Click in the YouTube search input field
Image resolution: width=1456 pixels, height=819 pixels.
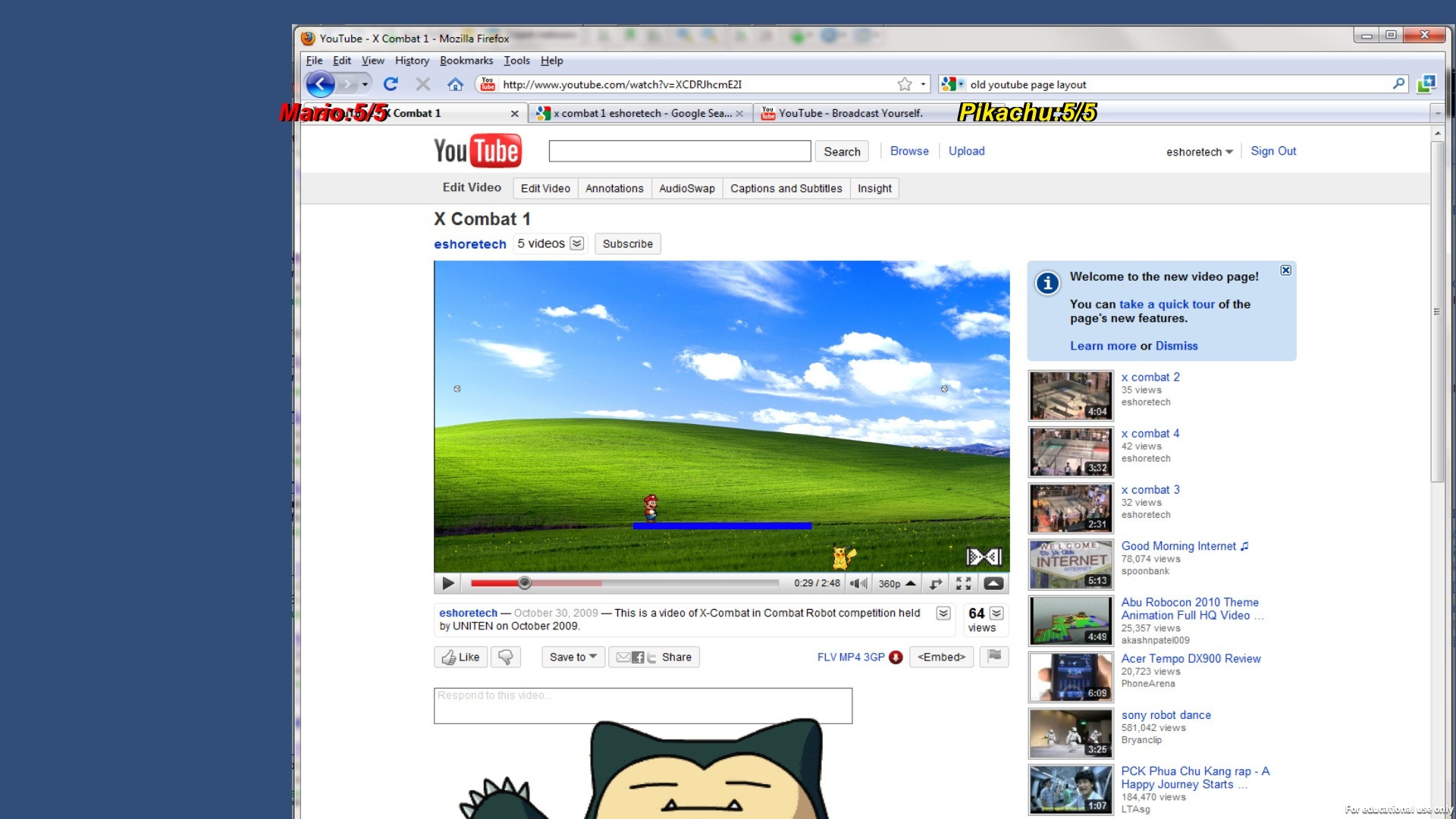(679, 151)
